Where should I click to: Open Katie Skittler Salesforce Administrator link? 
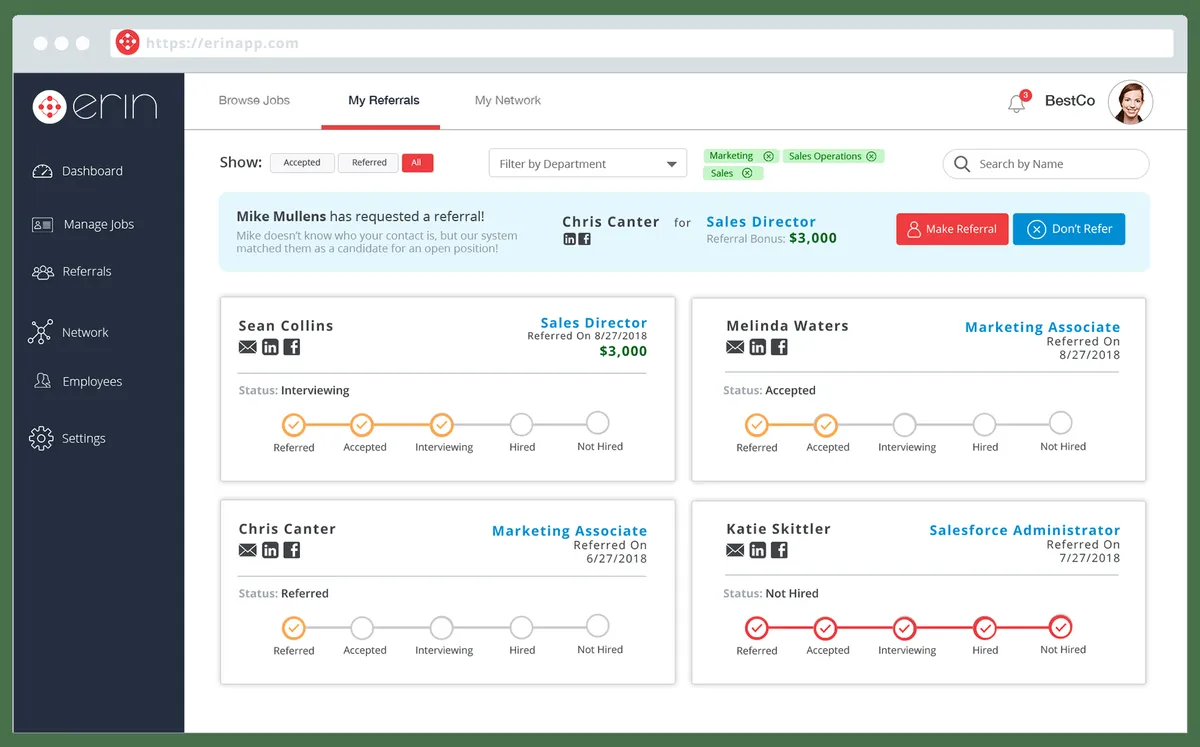[1025, 530]
